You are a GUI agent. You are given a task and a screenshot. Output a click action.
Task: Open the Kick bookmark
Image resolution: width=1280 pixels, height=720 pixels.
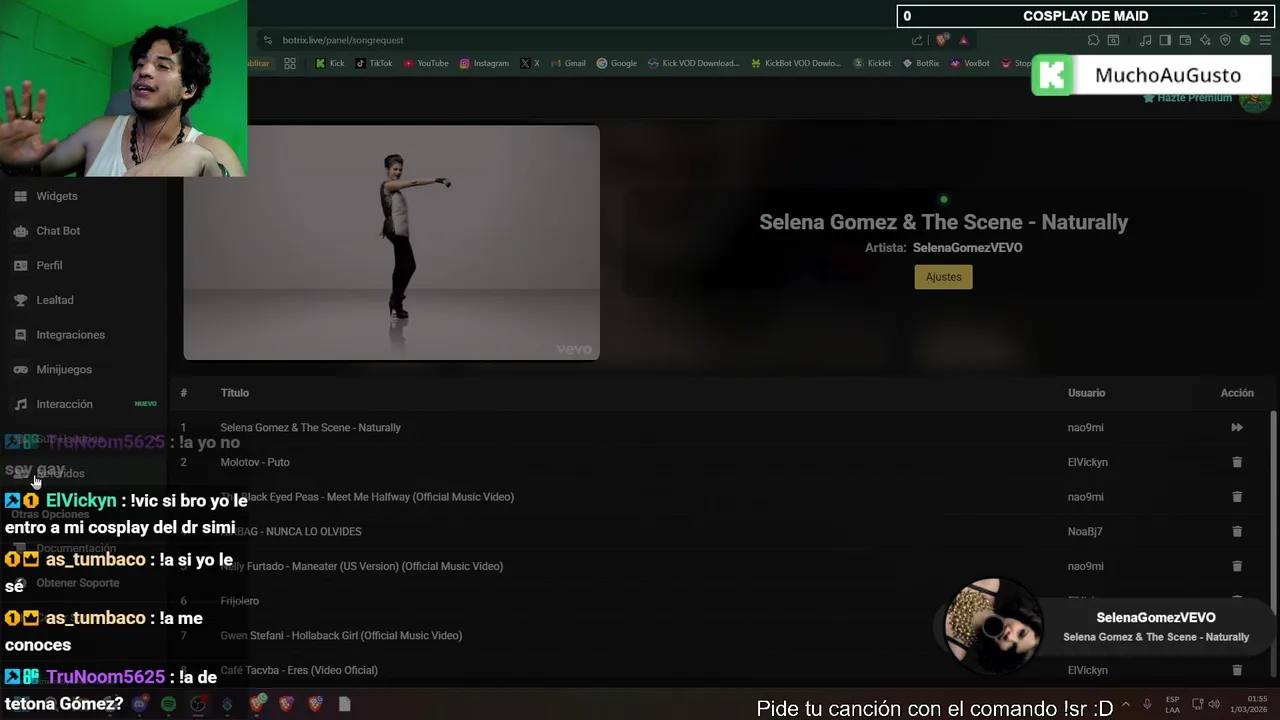(x=329, y=63)
